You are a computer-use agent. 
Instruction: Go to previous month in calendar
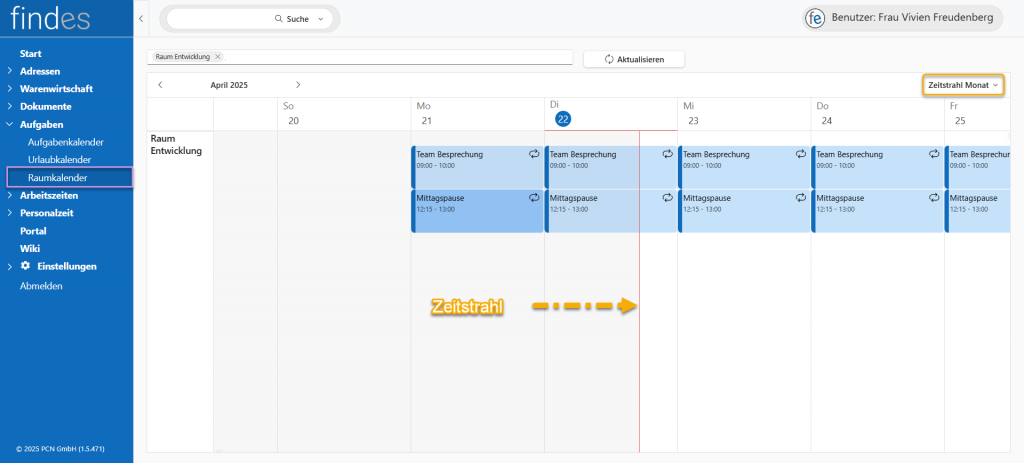(161, 85)
